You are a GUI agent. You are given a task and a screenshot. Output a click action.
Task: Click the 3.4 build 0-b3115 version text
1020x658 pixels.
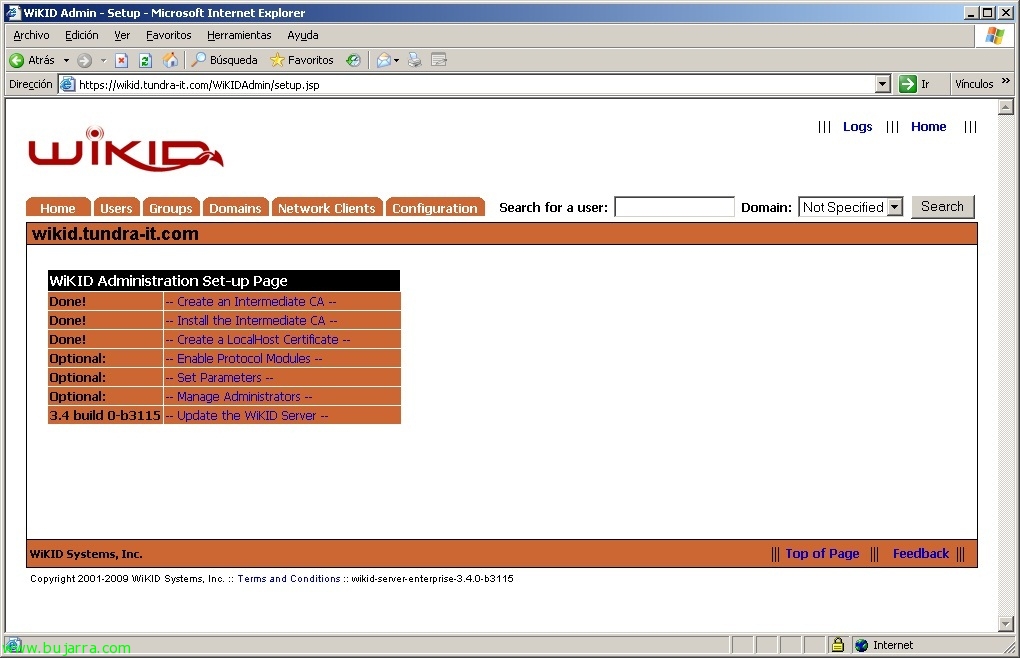105,415
